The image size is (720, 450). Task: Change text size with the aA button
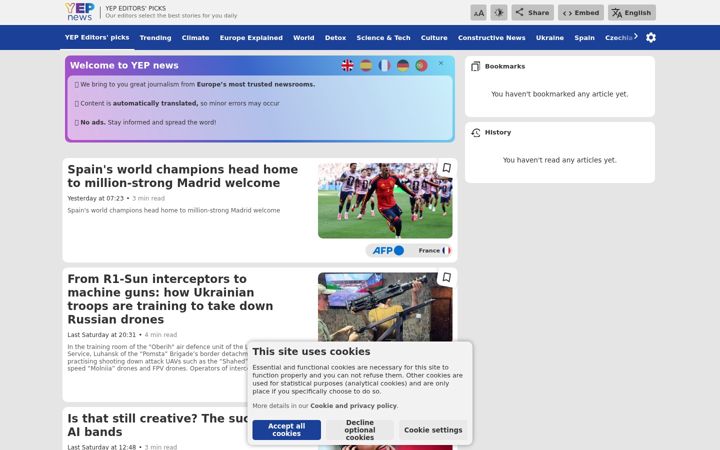point(478,13)
